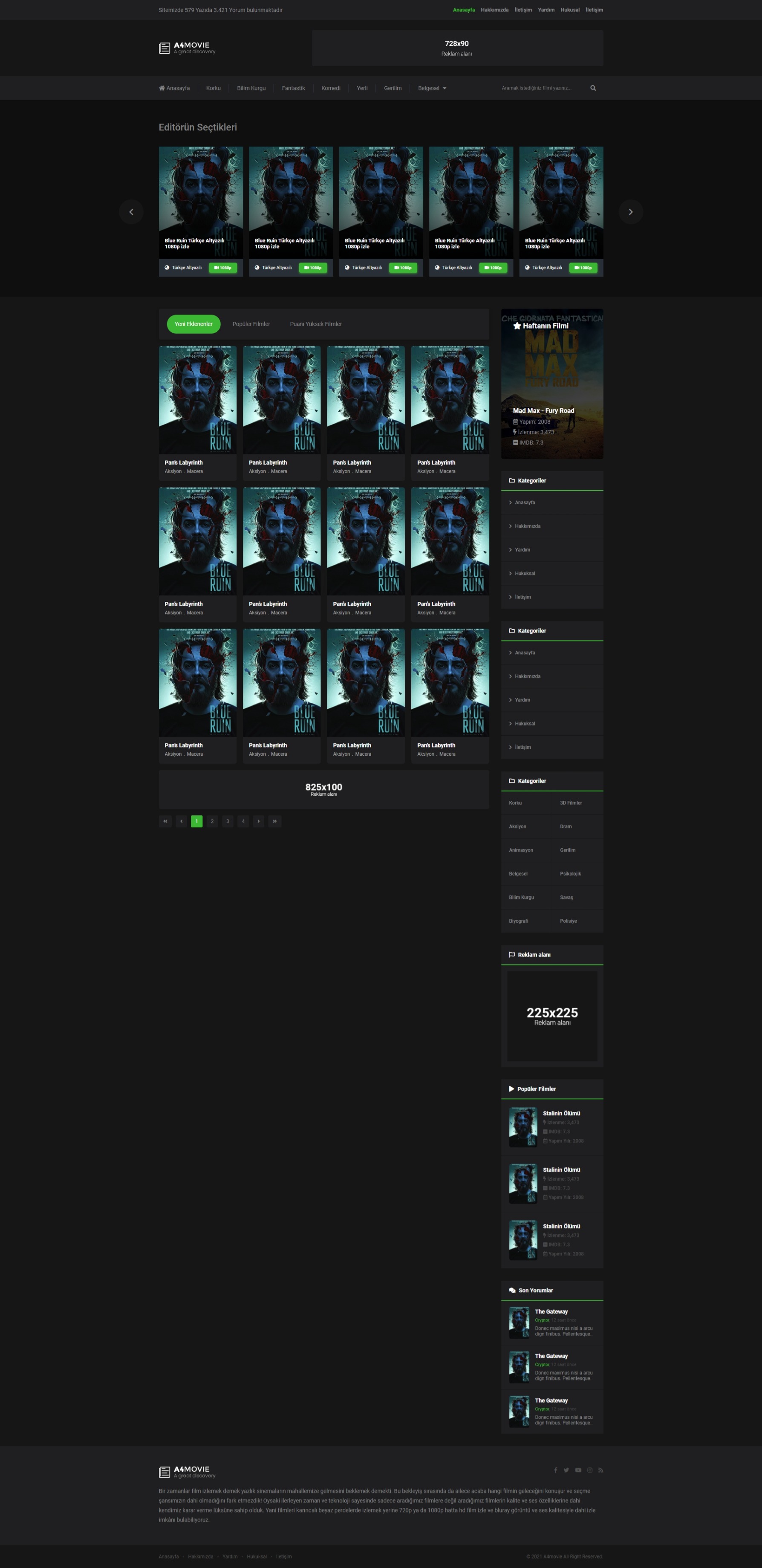Click the search magnifier icon in the navigation bar
The width and height of the screenshot is (762, 1568).
pos(593,88)
